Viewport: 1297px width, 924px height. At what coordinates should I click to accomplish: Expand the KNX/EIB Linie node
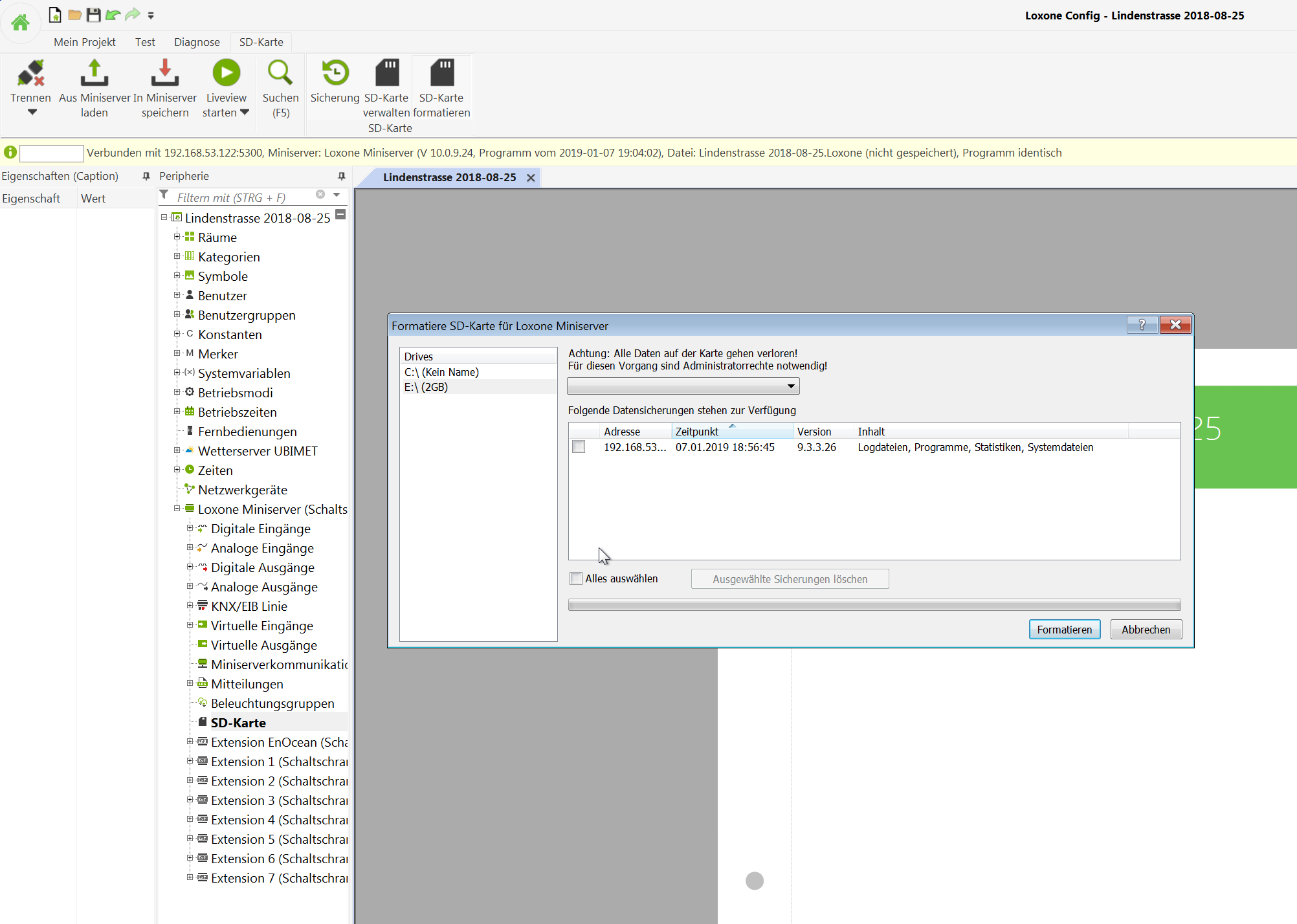click(190, 606)
